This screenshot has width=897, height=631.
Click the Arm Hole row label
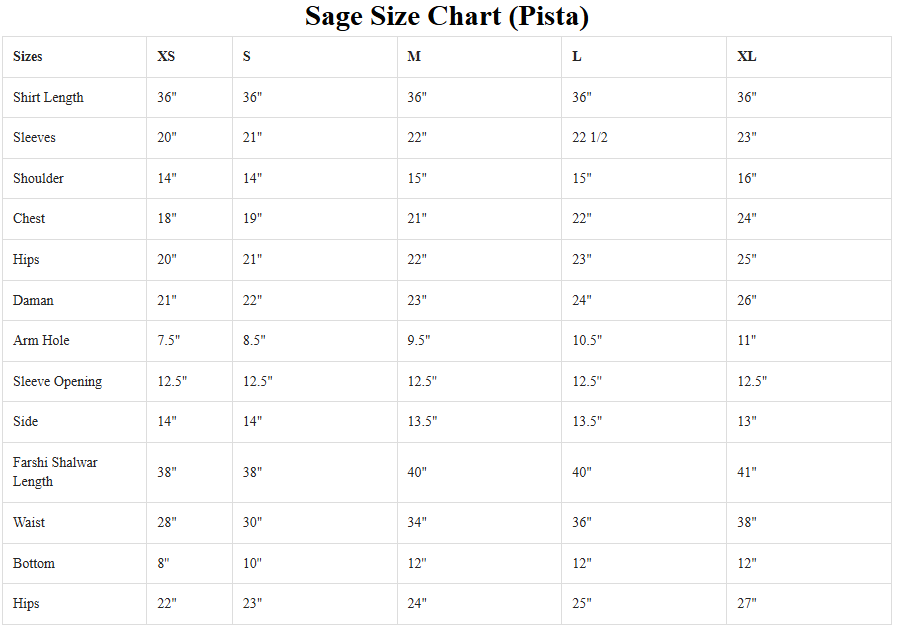coord(41,341)
